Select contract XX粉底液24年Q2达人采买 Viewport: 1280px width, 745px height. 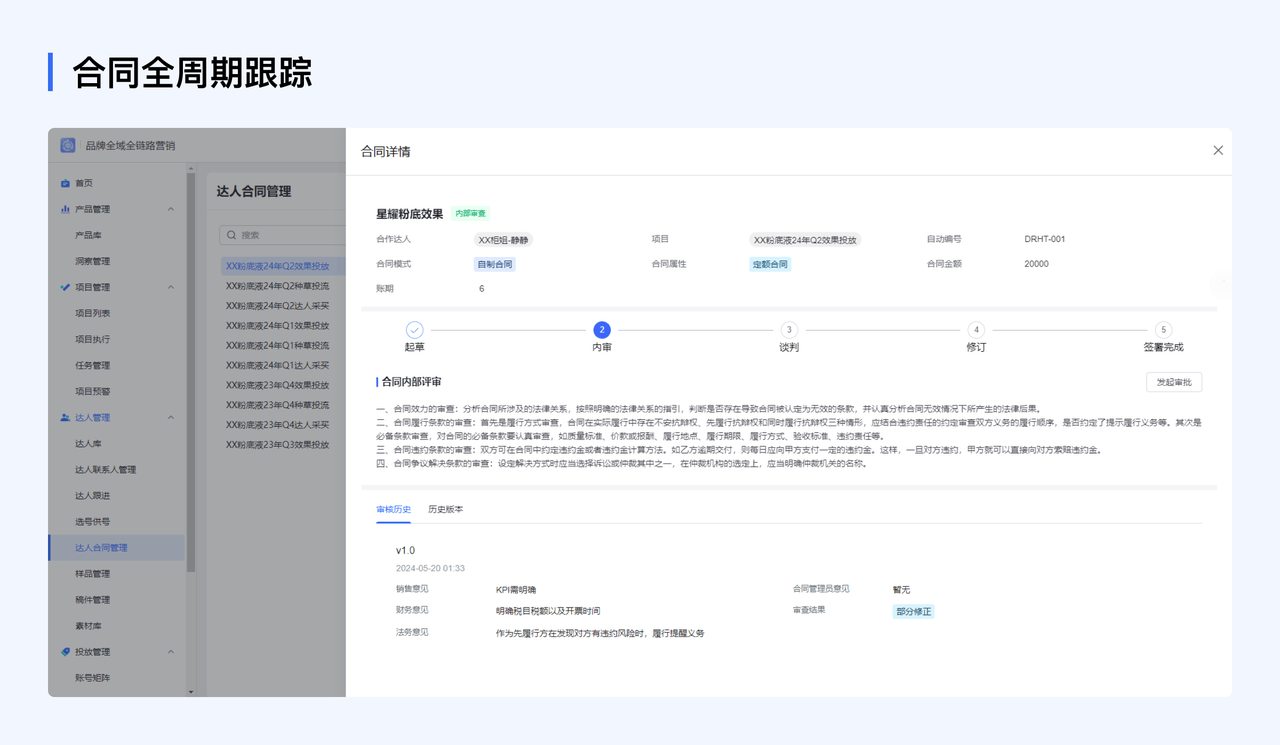(x=277, y=305)
